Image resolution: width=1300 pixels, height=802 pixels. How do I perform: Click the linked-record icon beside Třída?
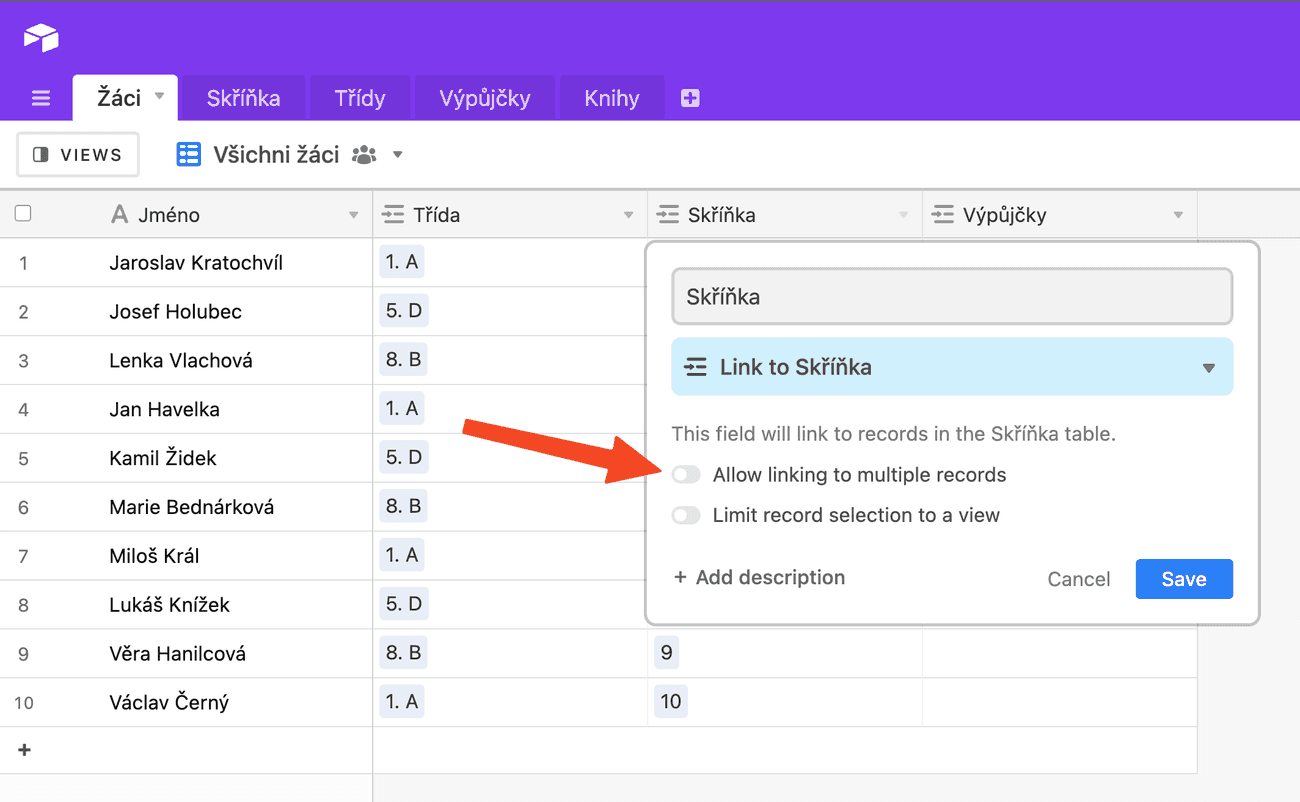click(x=393, y=214)
